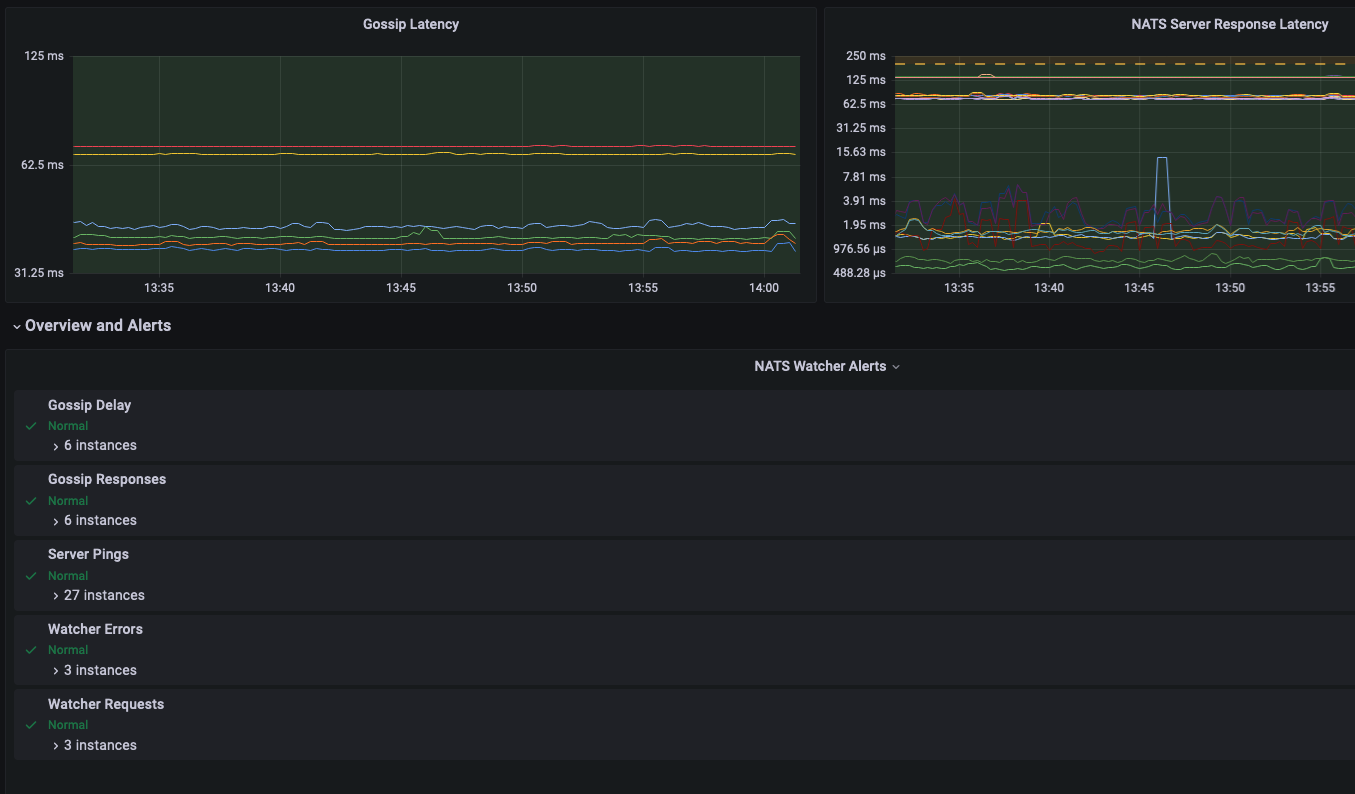
Task: Click Normal status under Server Pings
Action: coord(68,576)
